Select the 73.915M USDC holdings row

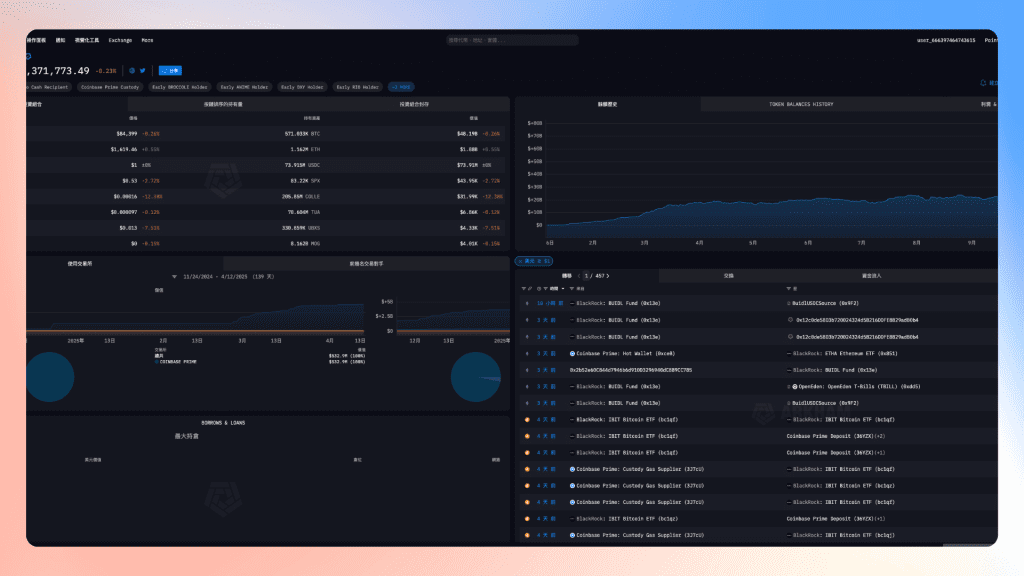[x=268, y=165]
